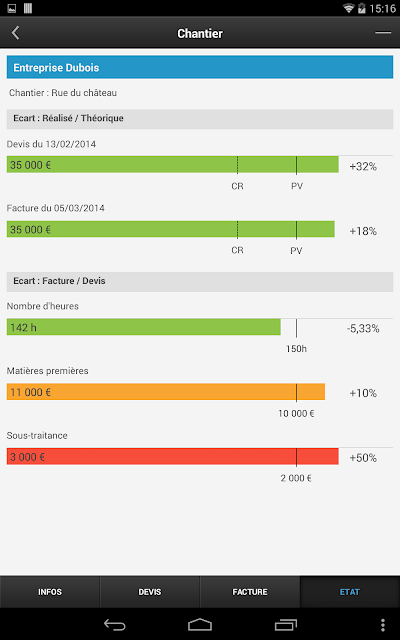Open the recent apps button
This screenshot has width=400, height=640.
pos(285,624)
